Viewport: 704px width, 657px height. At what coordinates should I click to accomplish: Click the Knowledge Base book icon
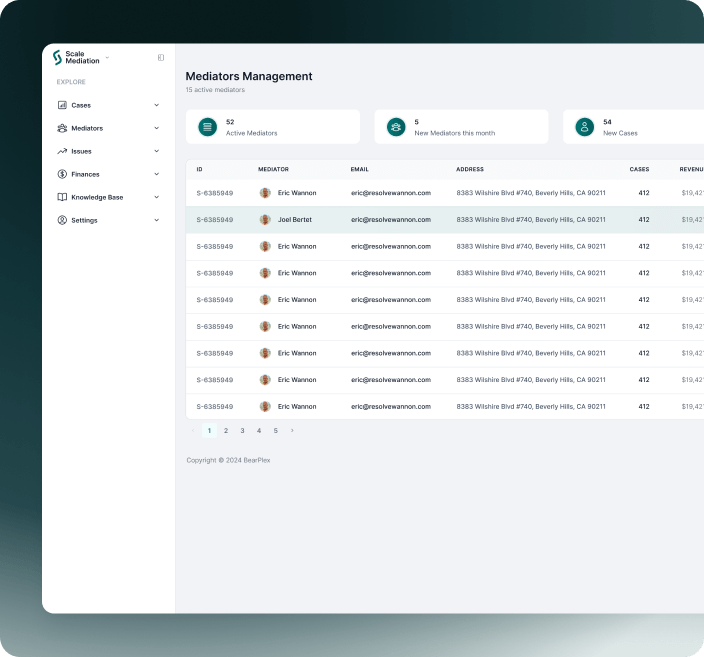tap(62, 197)
